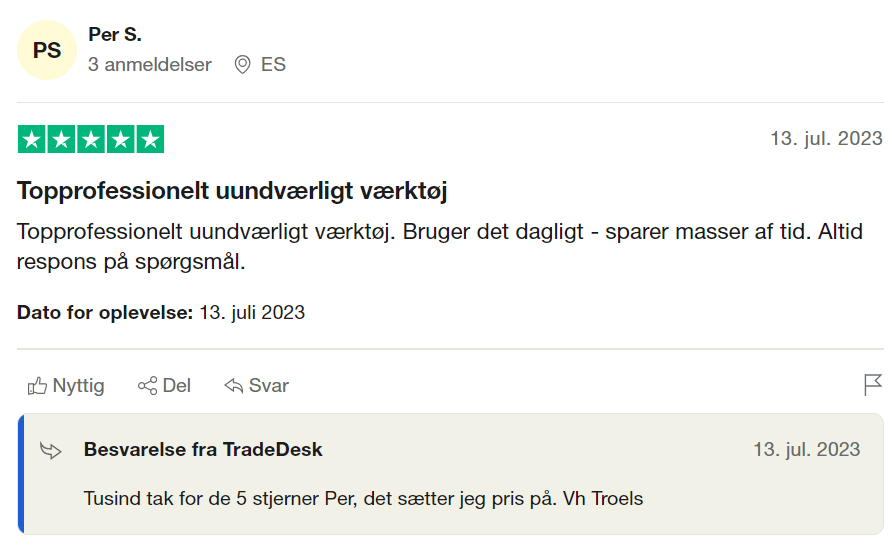Click the fifth green rating star
This screenshot has width=892, height=547.
(150, 139)
